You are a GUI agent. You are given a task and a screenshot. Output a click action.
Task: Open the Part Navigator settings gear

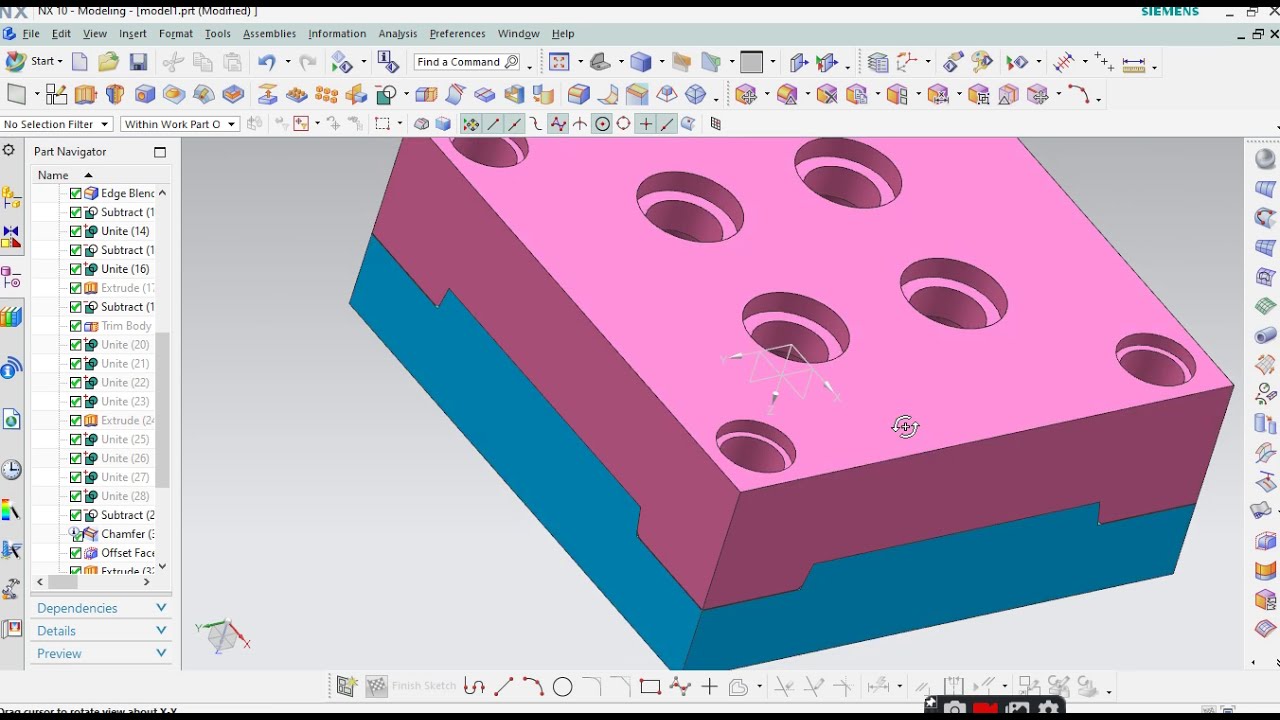(x=9, y=150)
